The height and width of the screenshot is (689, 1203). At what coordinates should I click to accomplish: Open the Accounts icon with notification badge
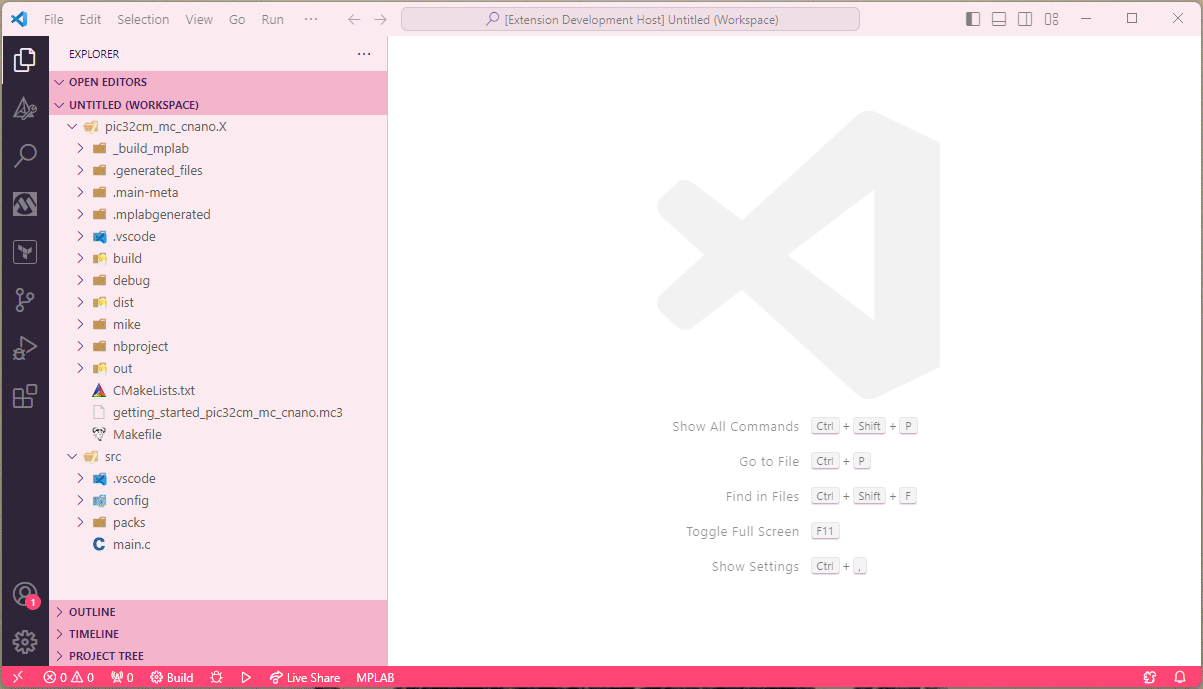[25, 595]
